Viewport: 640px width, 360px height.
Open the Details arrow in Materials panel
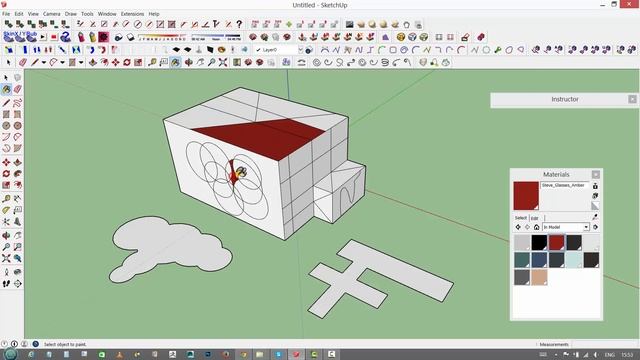tap(595, 227)
